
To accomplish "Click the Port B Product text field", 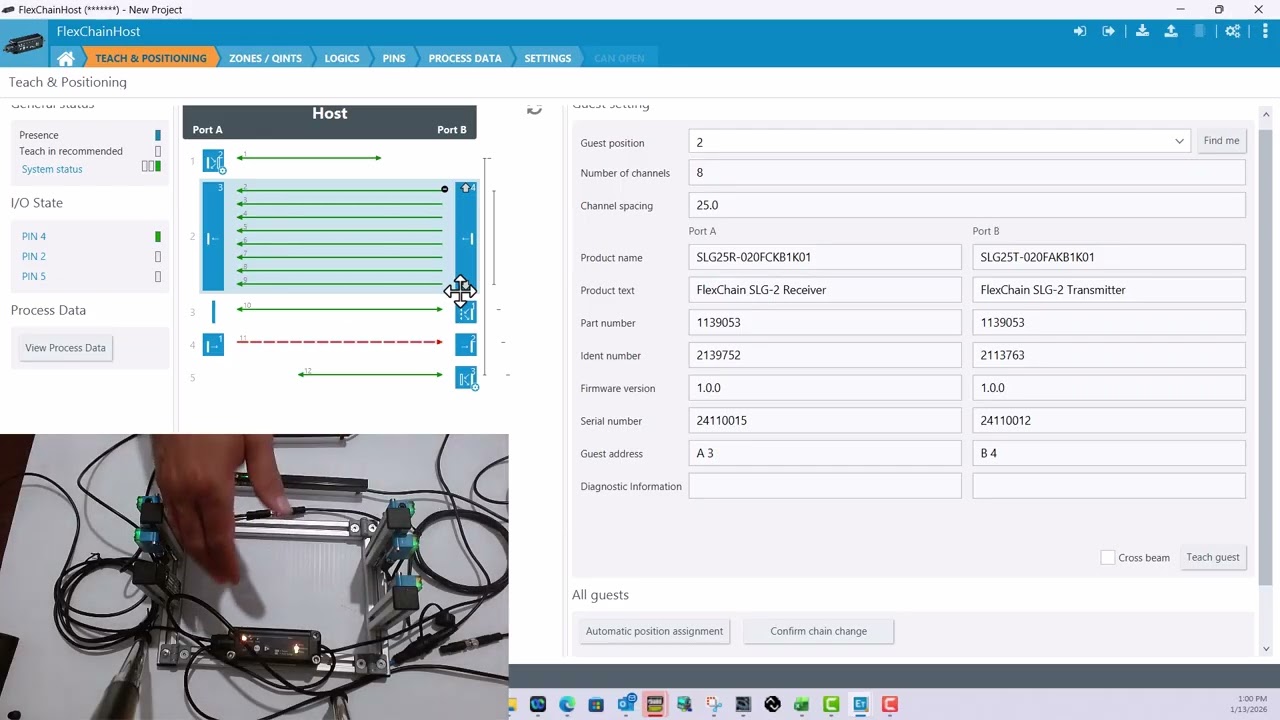I will tap(1109, 290).
